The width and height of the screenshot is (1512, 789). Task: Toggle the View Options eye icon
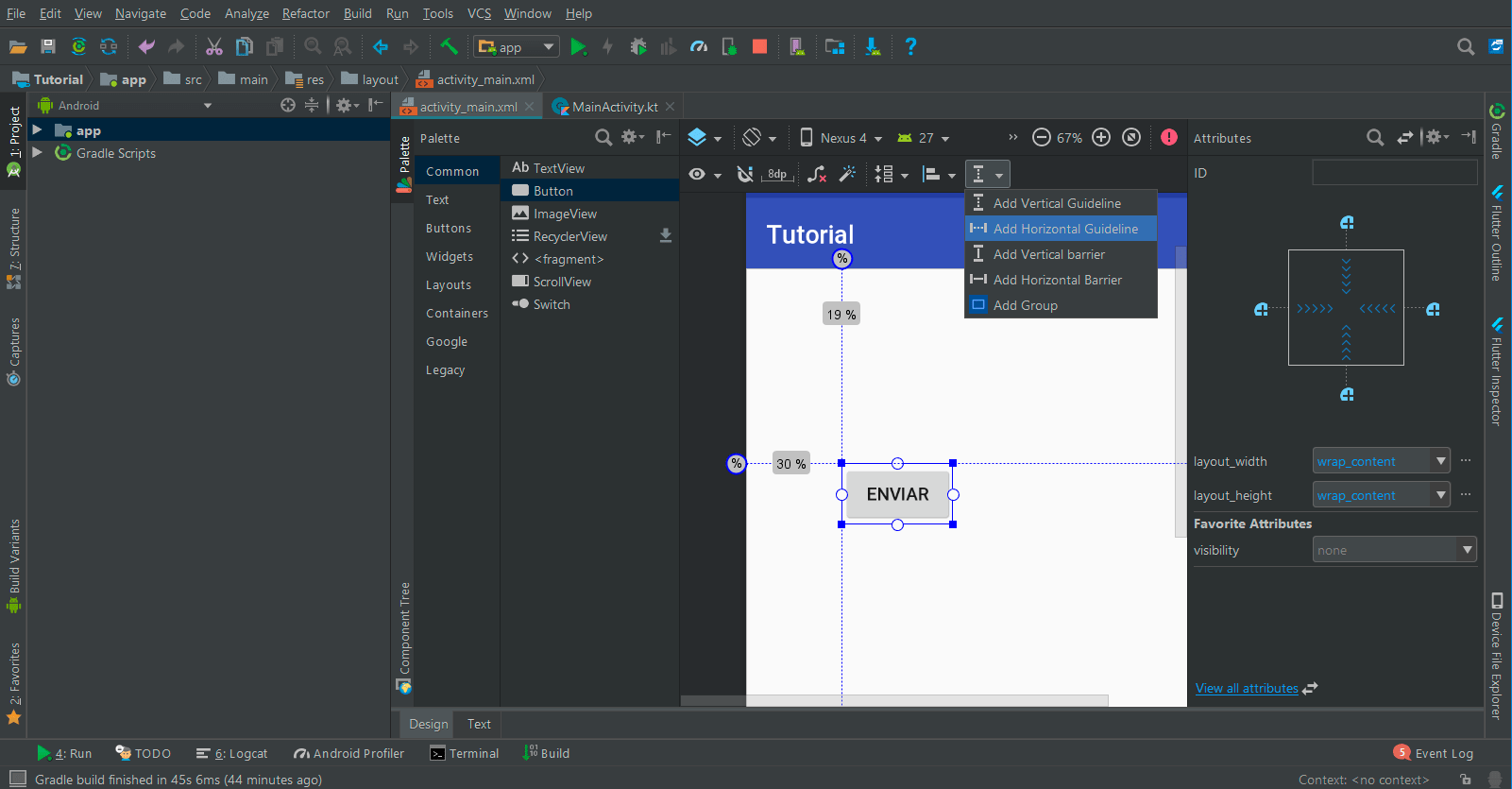(697, 174)
